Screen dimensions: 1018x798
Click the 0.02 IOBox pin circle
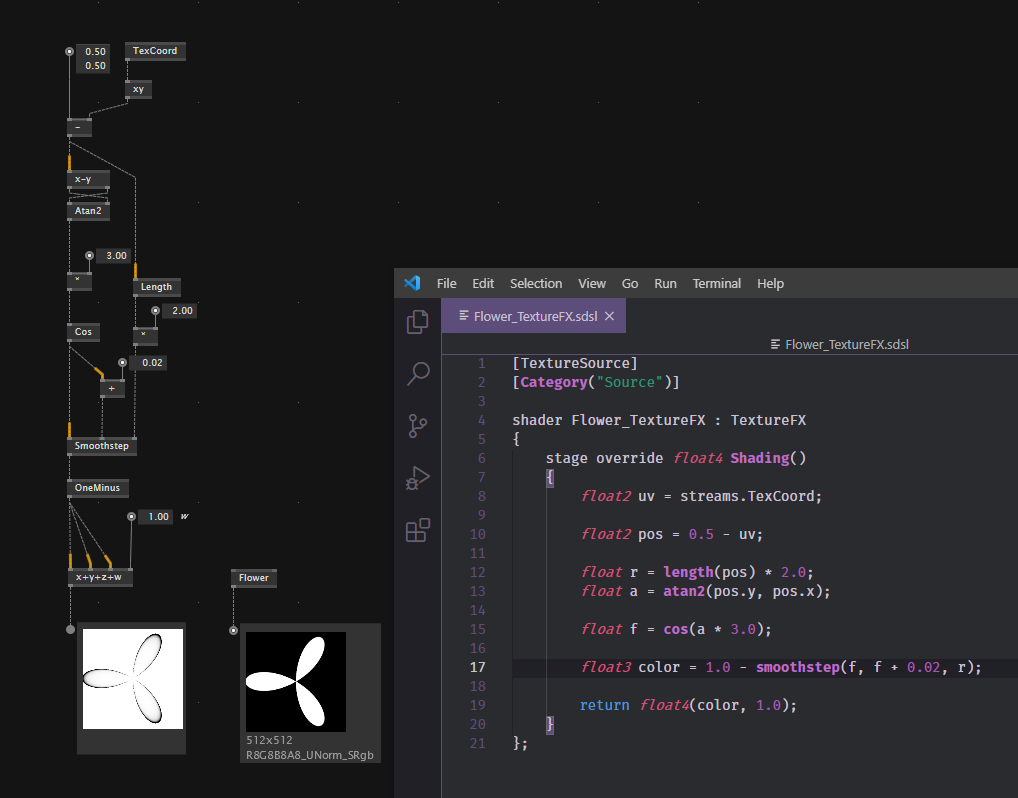[122, 363]
